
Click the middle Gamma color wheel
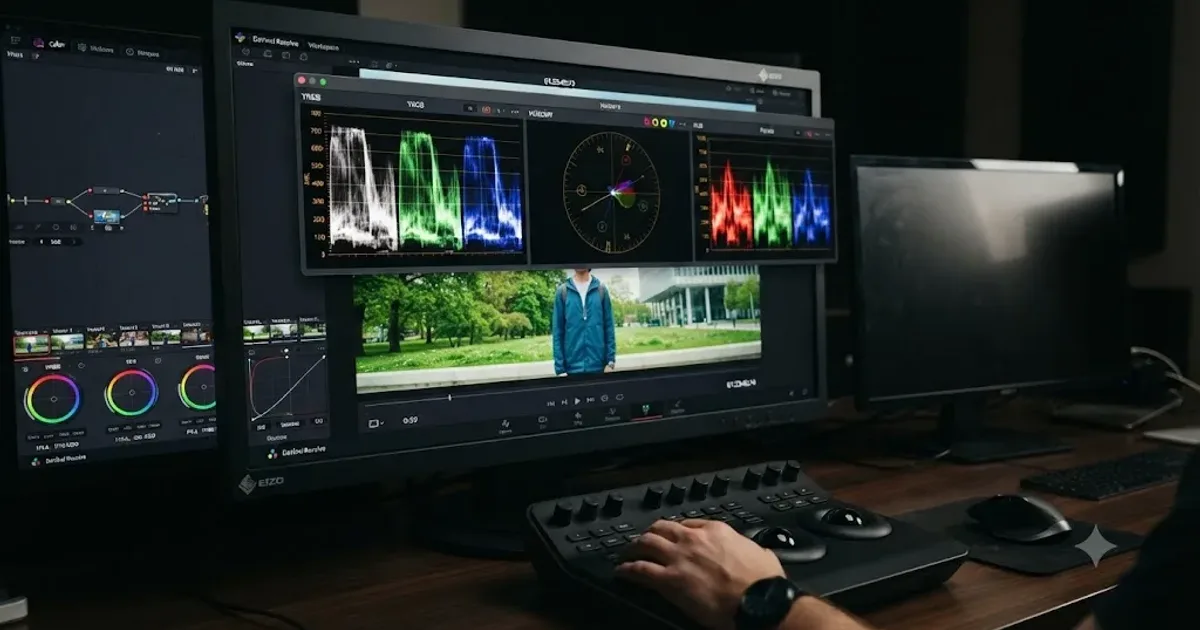coord(132,392)
